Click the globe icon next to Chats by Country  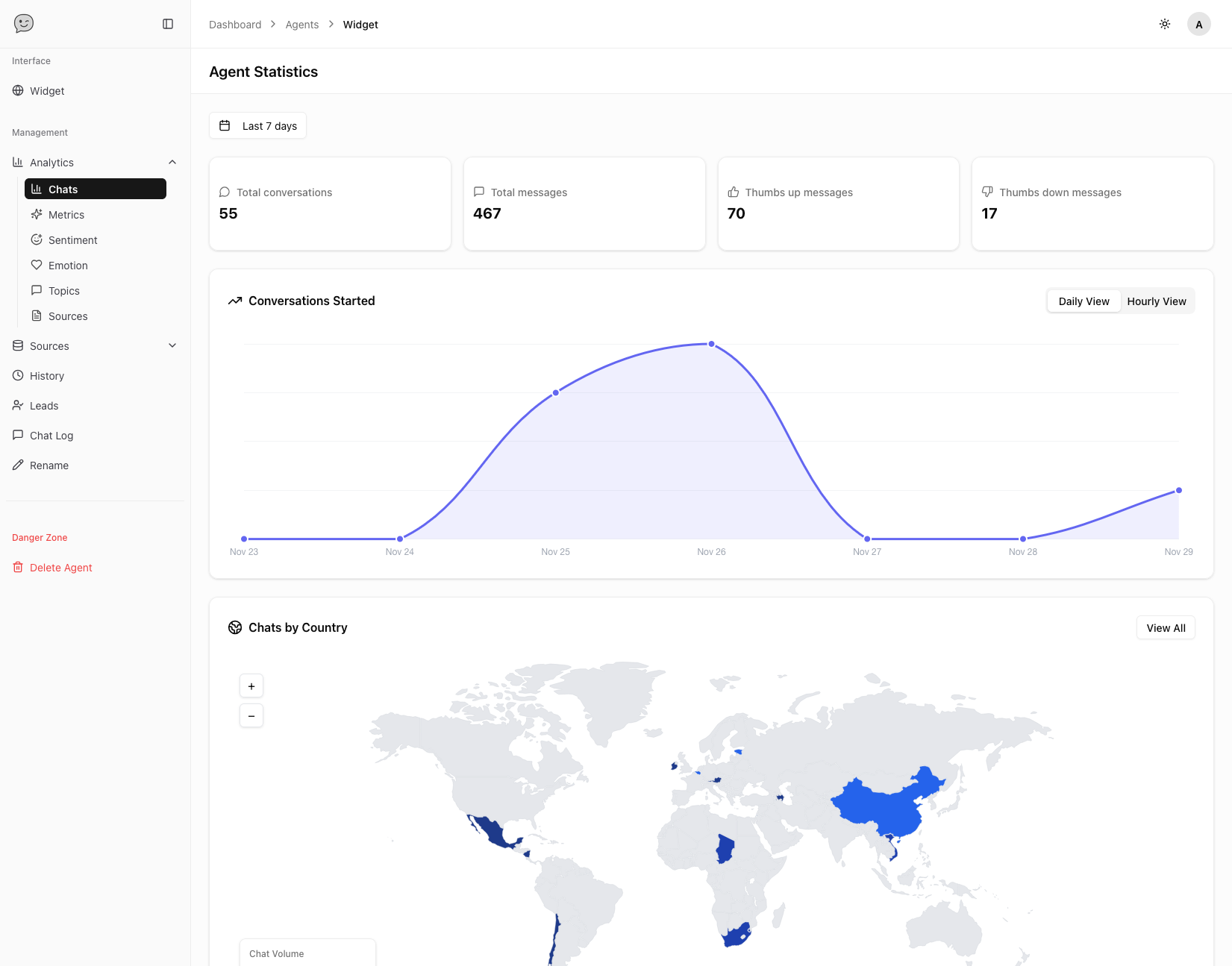click(235, 627)
